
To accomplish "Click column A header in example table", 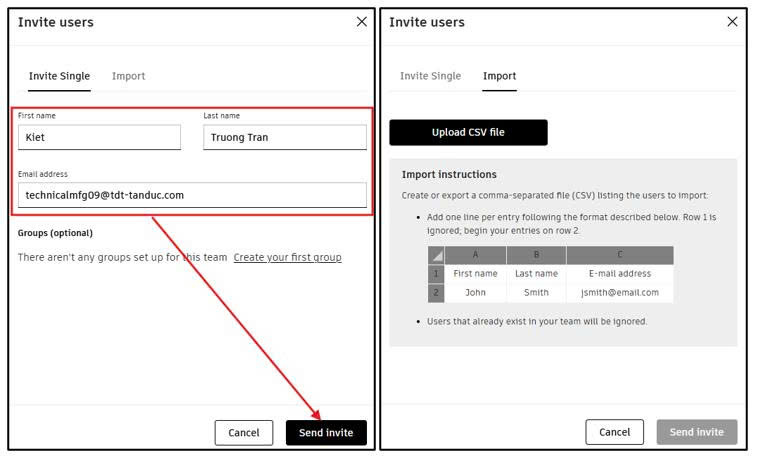I will 475,255.
